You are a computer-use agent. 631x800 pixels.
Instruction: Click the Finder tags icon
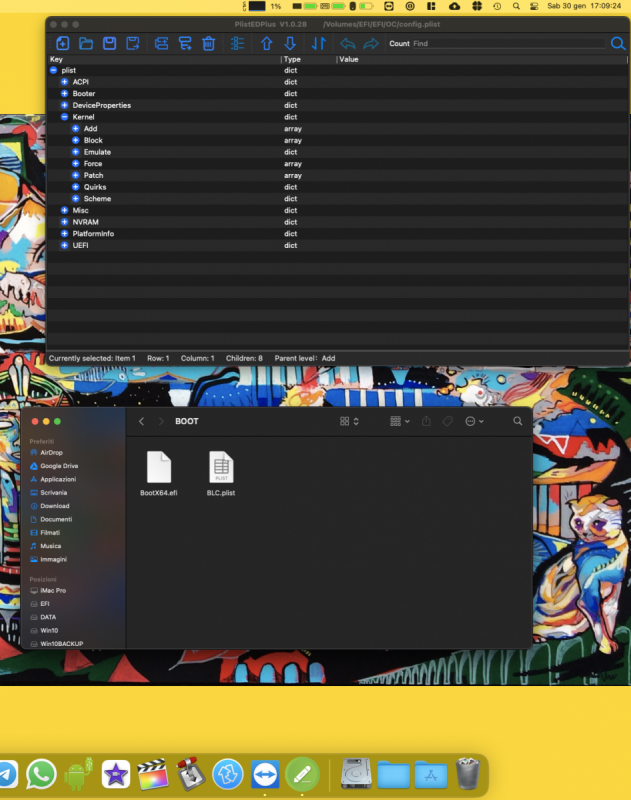click(x=448, y=421)
